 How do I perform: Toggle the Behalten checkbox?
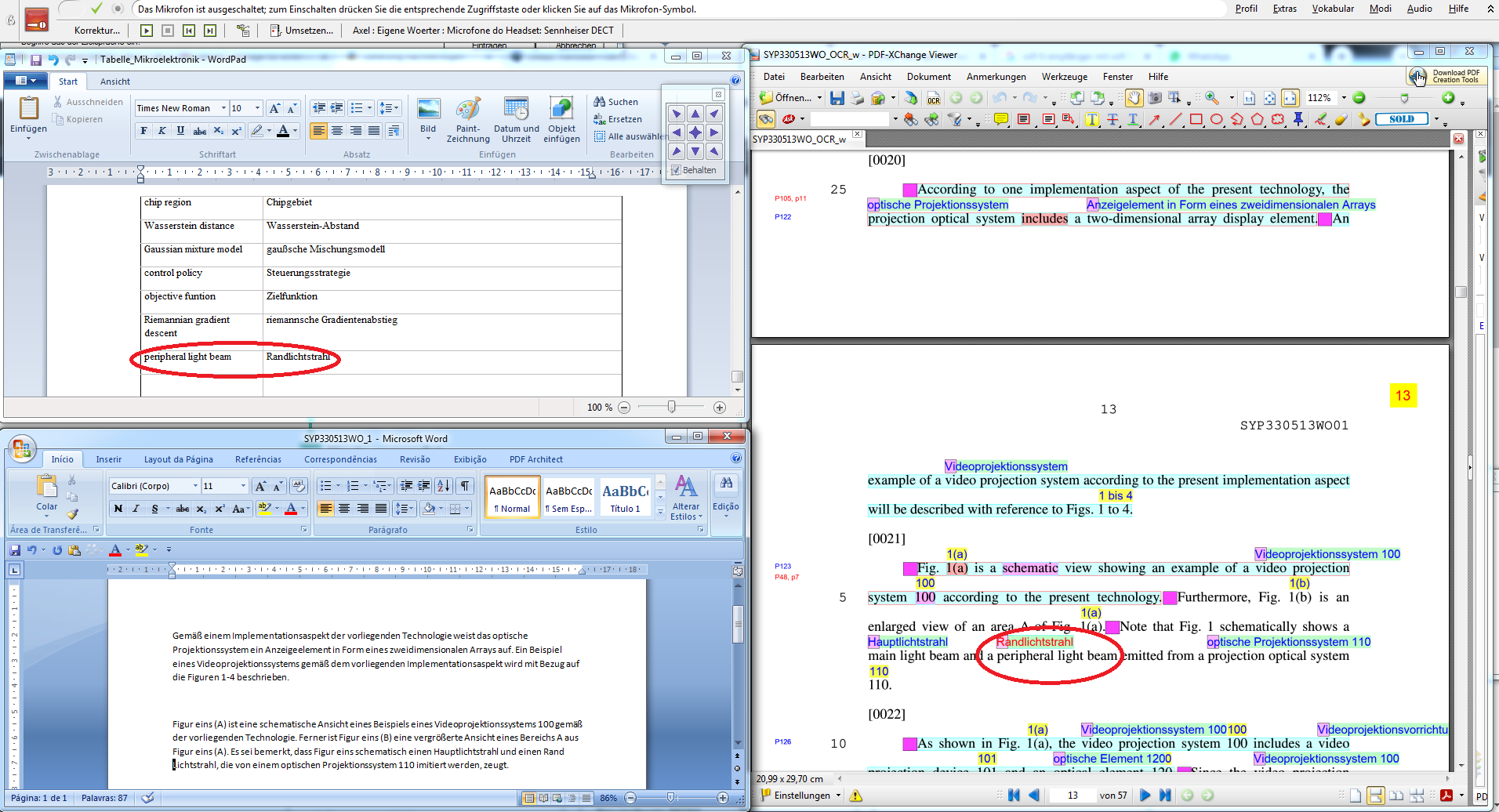point(676,171)
